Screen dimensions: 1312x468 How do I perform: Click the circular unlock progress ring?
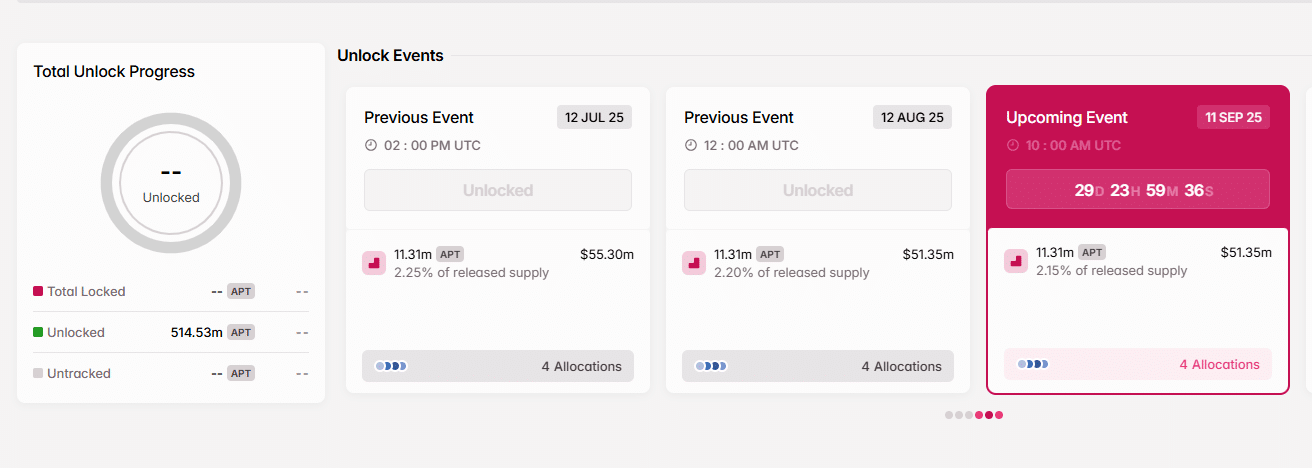pos(171,183)
